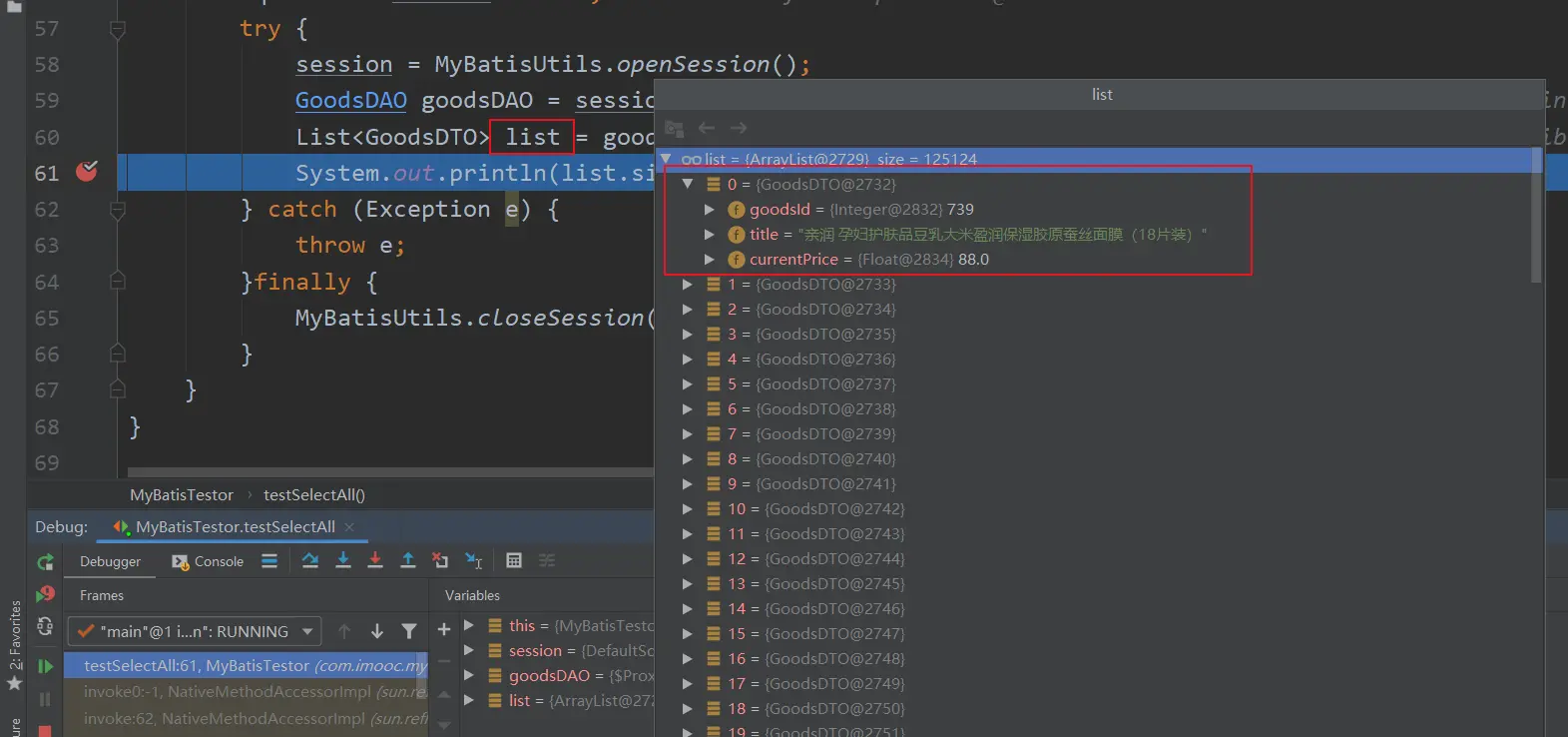Collapse the element 0 GoodsDTO node
1568x737 pixels.
coord(688,184)
